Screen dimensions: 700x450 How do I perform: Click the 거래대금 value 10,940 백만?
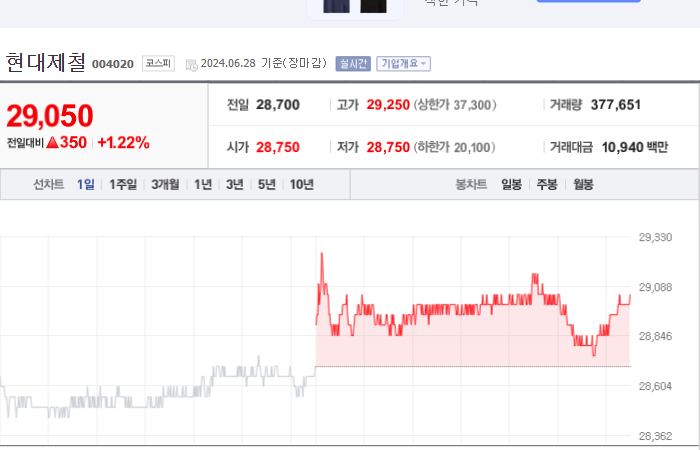click(635, 147)
